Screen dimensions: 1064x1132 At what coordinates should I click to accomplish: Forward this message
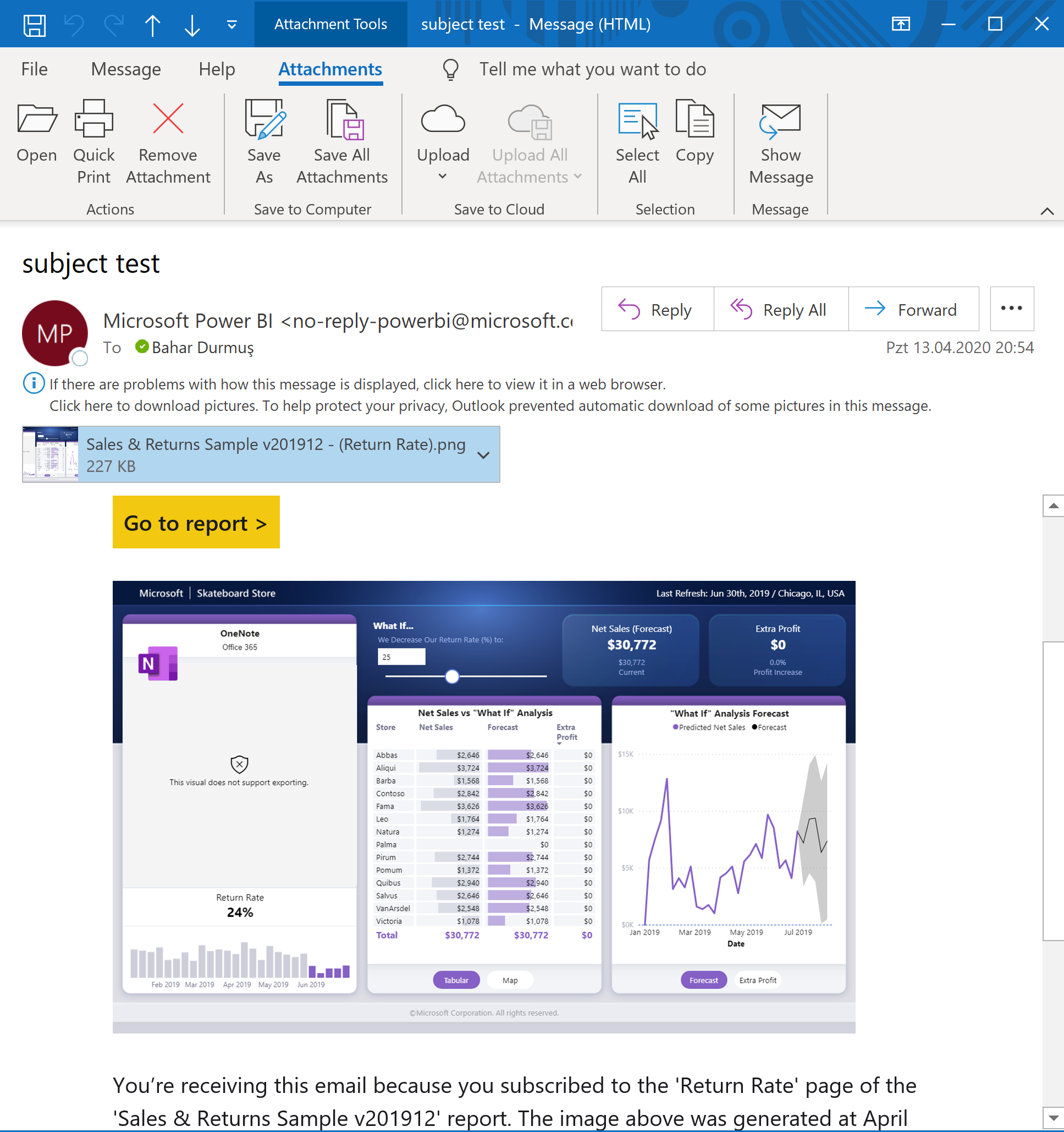coord(914,309)
